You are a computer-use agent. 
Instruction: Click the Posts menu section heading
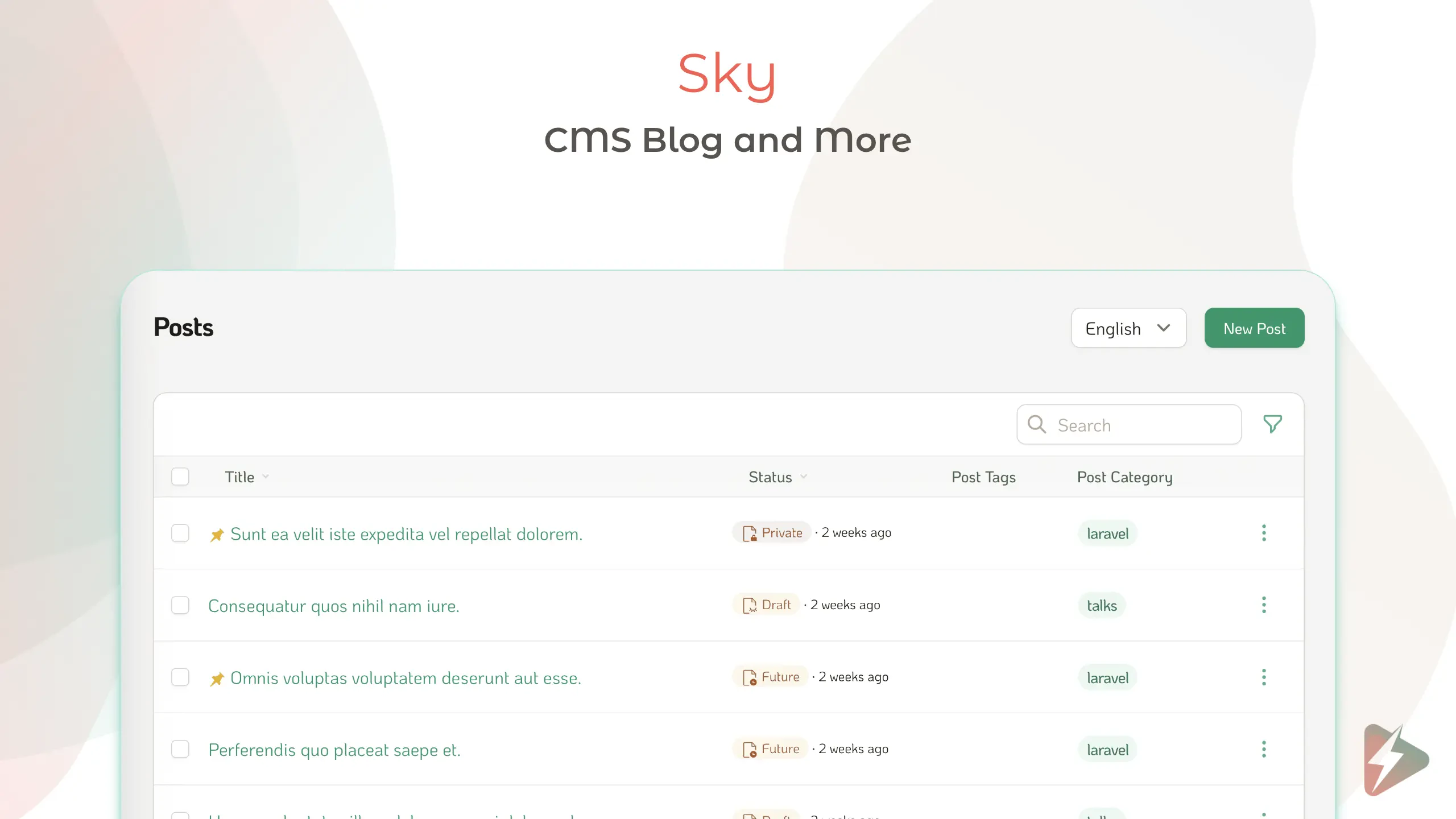(183, 326)
